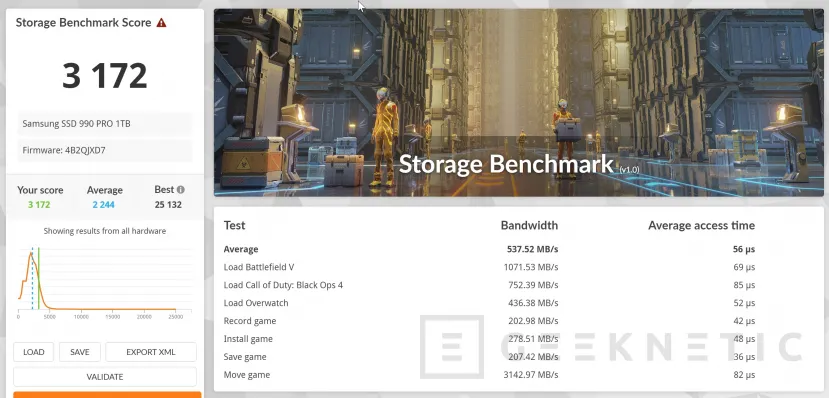Click the 85 µs access time value

click(744, 285)
